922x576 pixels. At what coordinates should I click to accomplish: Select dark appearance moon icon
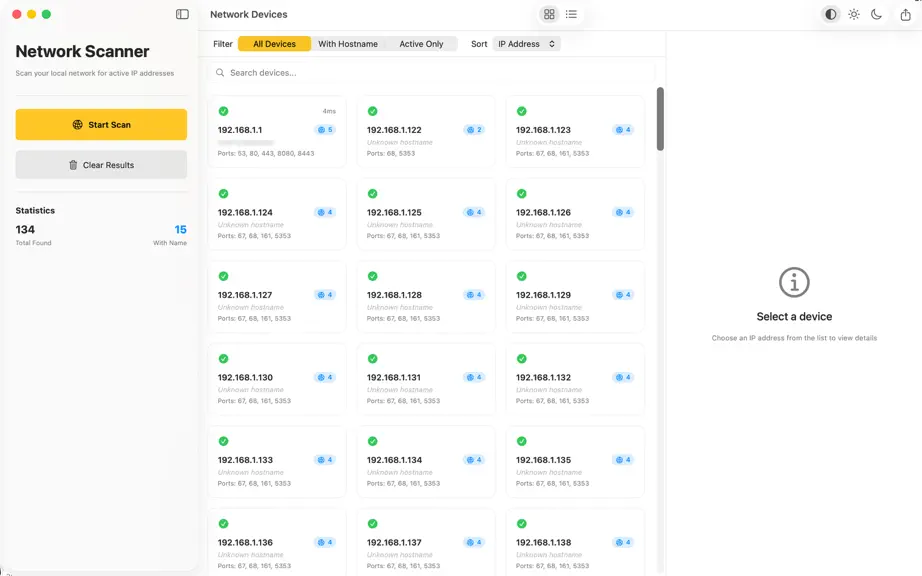coord(876,14)
